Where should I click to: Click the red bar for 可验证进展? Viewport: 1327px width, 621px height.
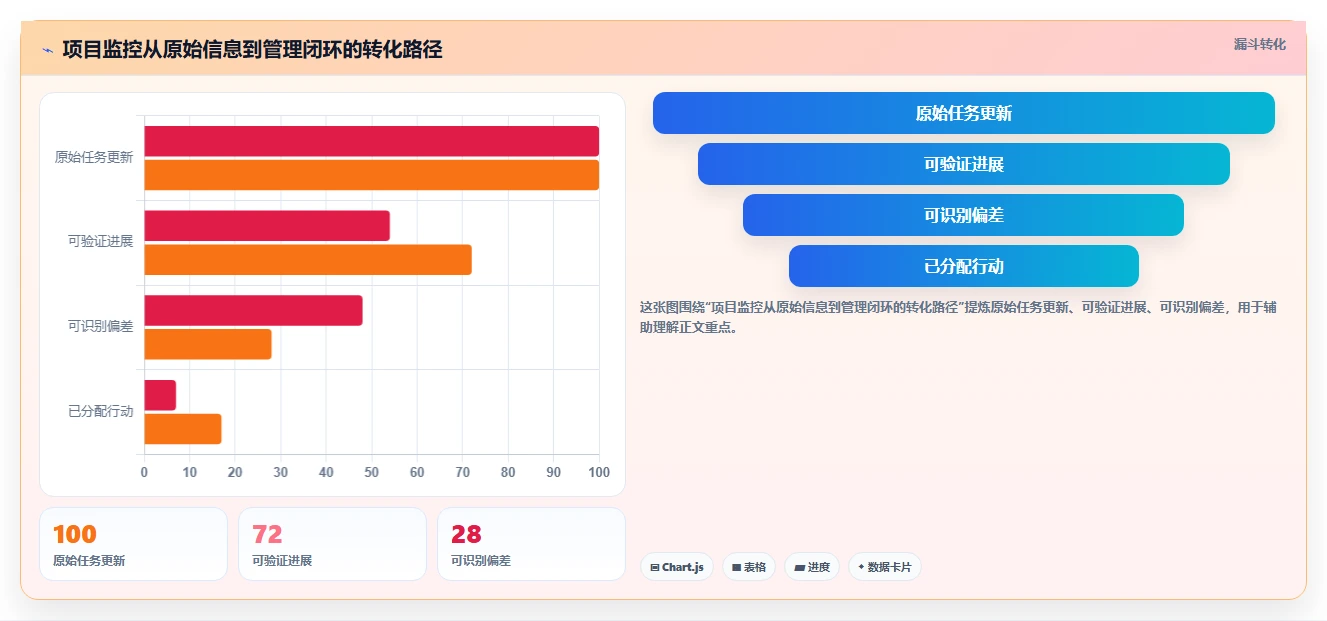pyautogui.click(x=267, y=226)
